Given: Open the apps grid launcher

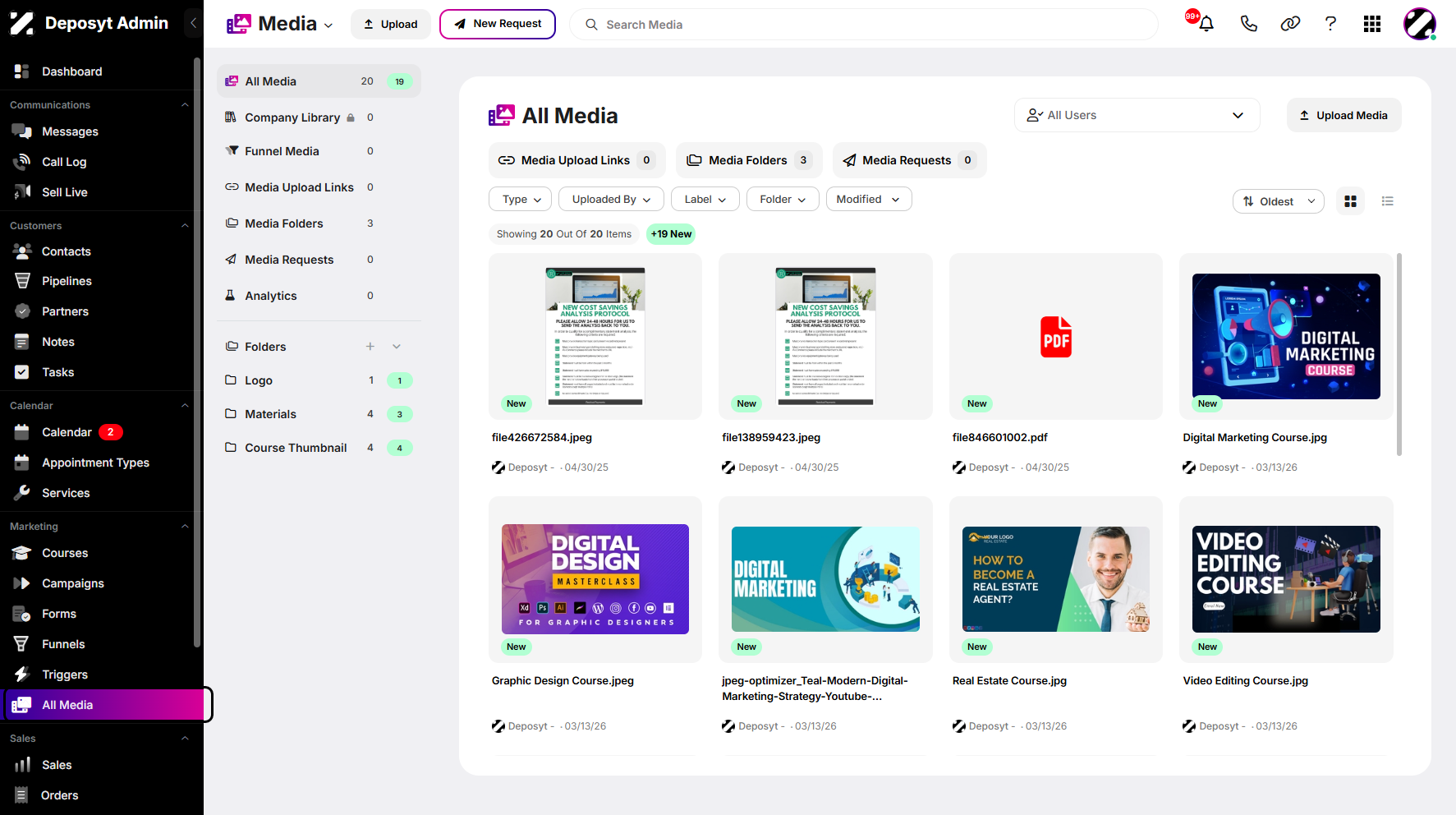Looking at the screenshot, I should [1371, 24].
